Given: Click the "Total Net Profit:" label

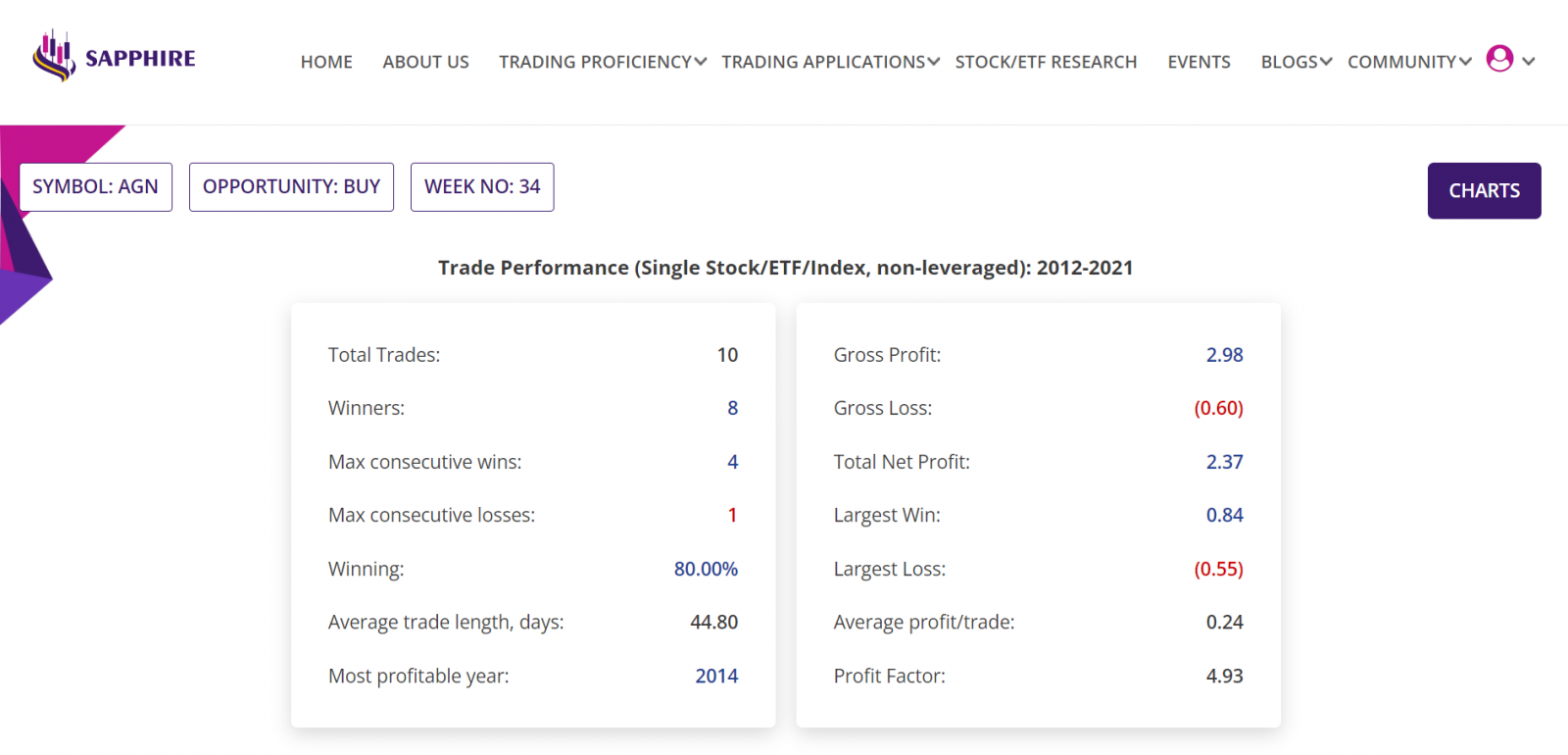Looking at the screenshot, I should click(902, 462).
